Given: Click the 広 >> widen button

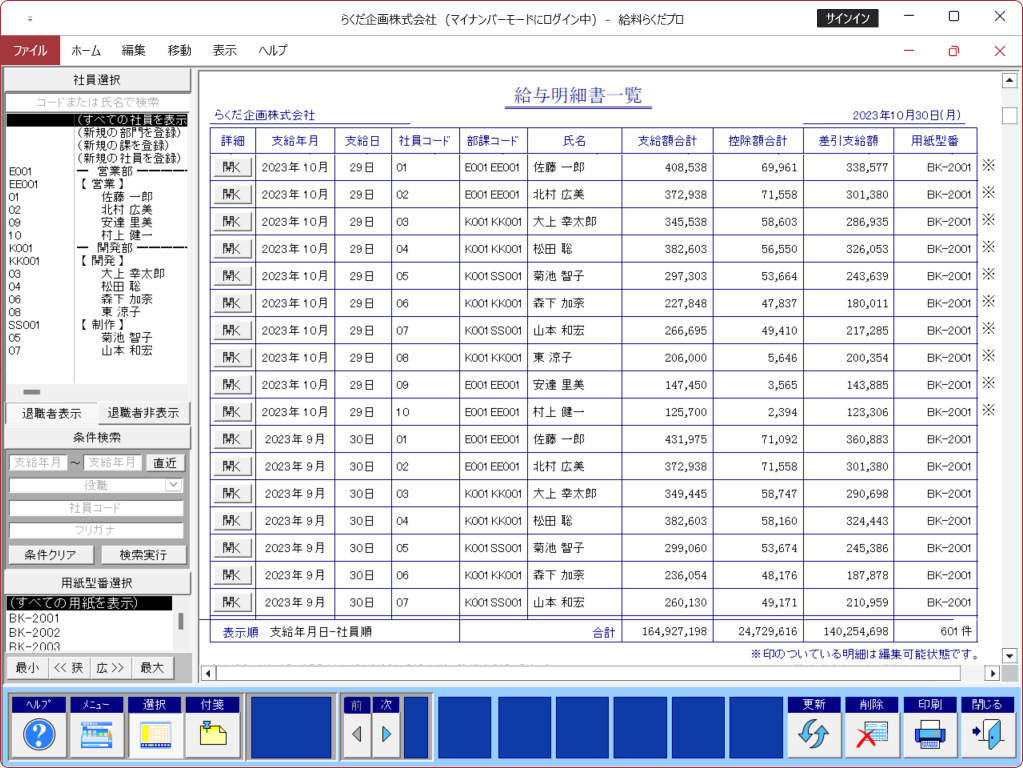Looking at the screenshot, I should coord(110,668).
